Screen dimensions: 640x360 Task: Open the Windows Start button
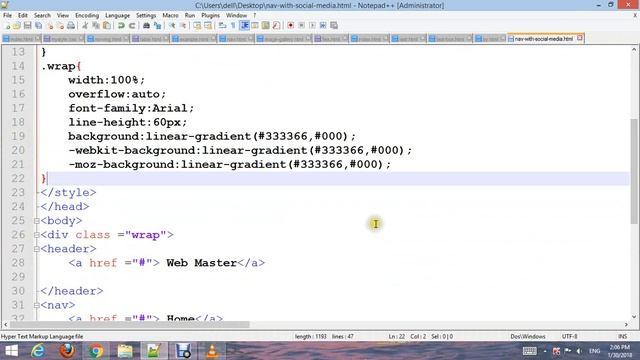point(11,351)
